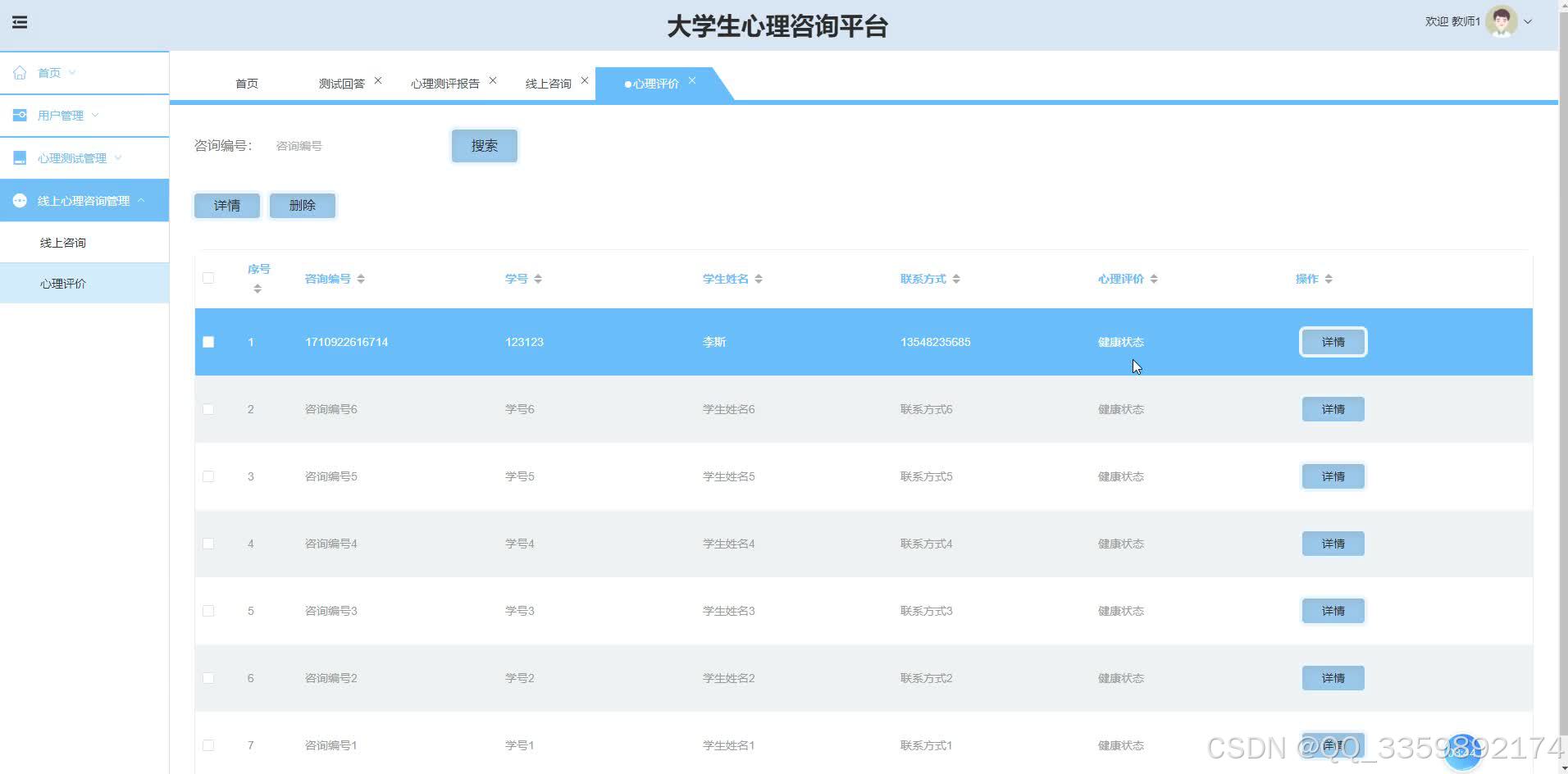Check the 咨询编号6 row checkbox
The height and width of the screenshot is (774, 1568).
(x=208, y=409)
